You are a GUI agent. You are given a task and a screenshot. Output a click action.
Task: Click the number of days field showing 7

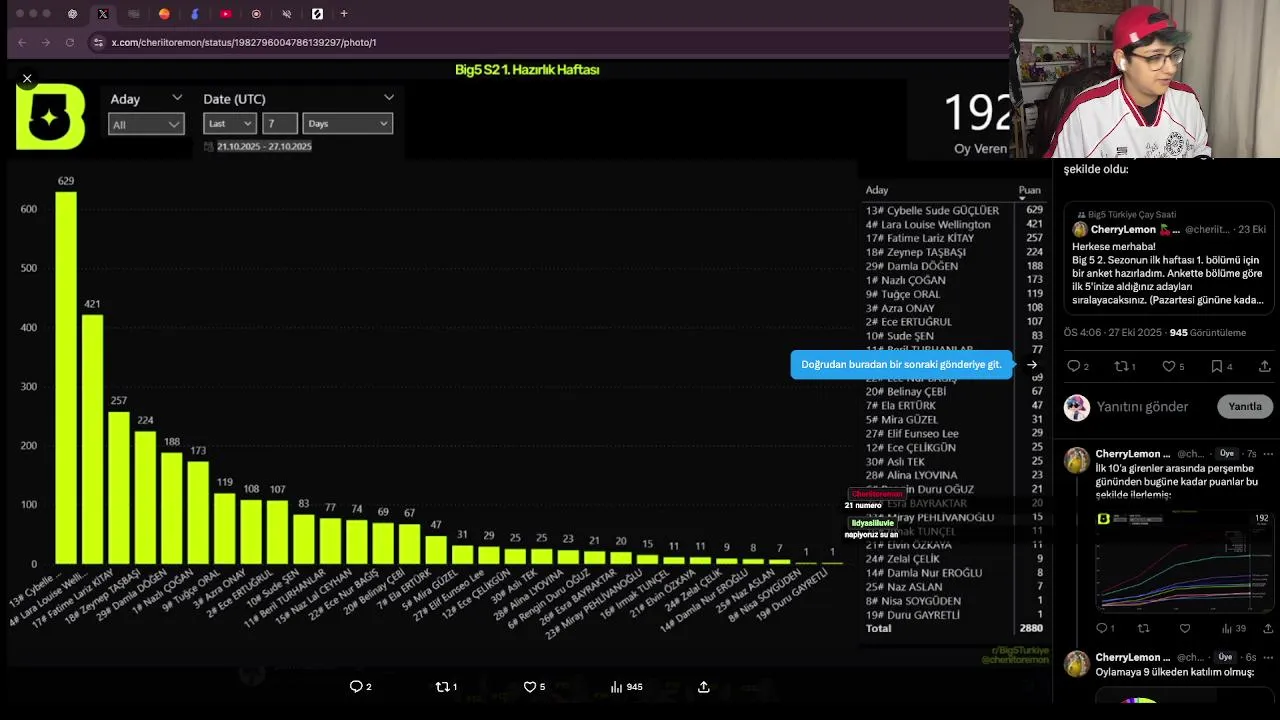pos(280,123)
